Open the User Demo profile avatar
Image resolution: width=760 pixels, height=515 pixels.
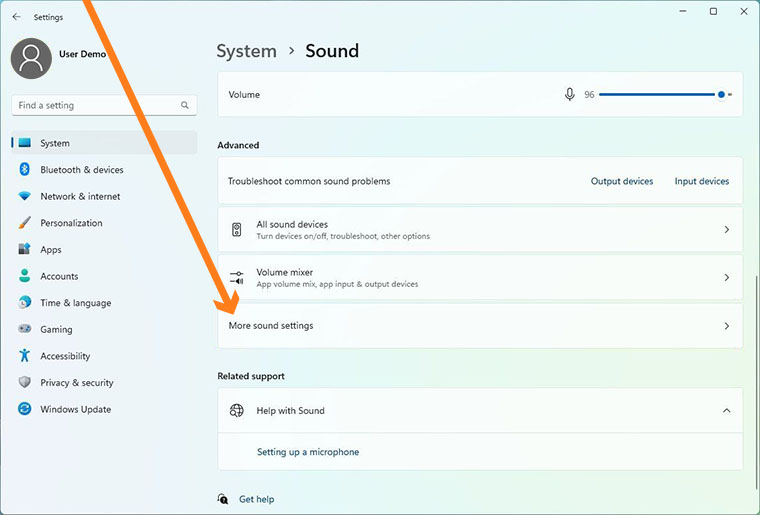(x=31, y=59)
